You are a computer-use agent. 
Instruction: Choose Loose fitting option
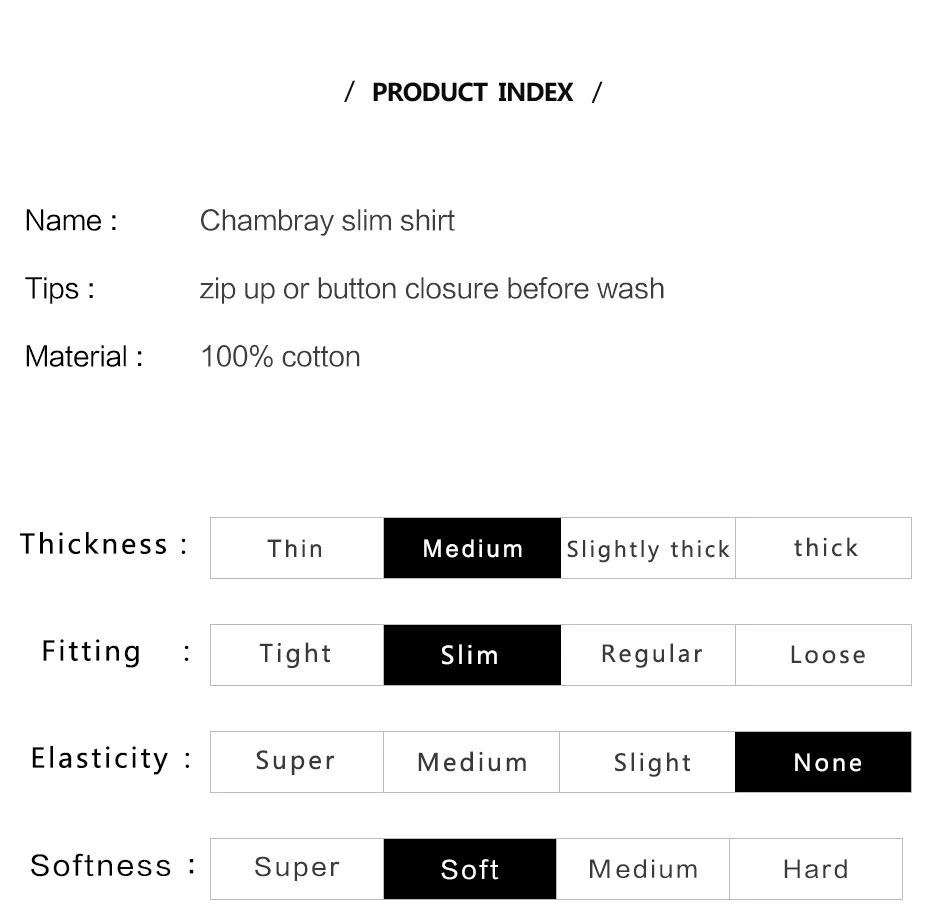(x=823, y=655)
